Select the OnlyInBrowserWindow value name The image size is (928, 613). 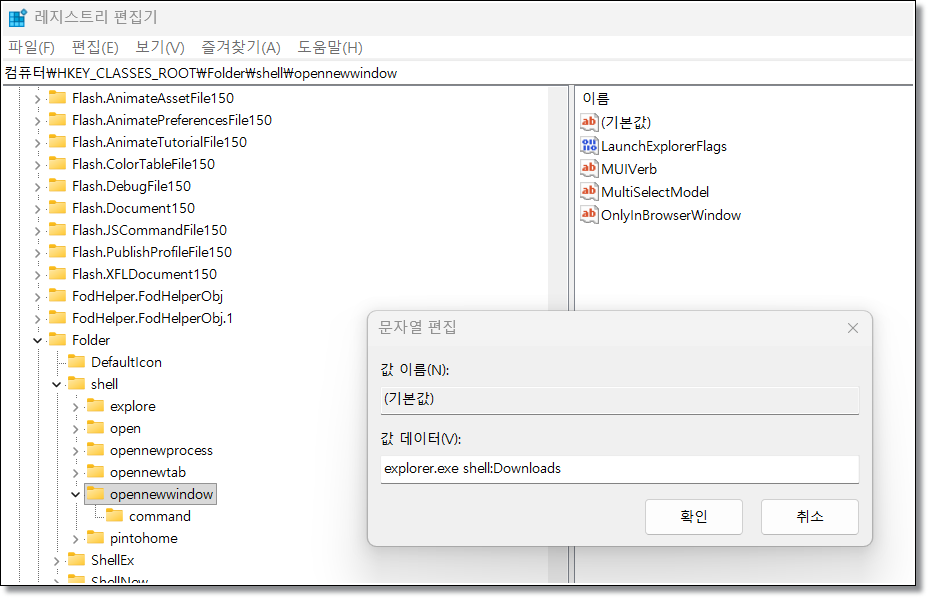671,215
